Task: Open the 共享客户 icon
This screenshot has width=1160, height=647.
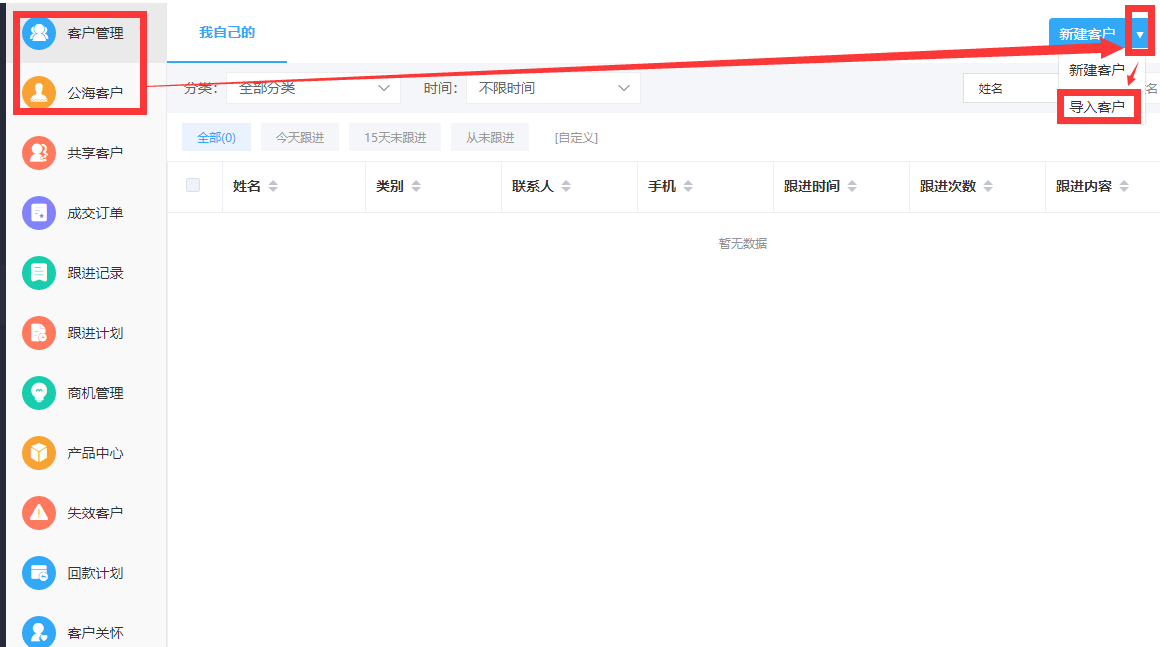Action: click(x=39, y=153)
